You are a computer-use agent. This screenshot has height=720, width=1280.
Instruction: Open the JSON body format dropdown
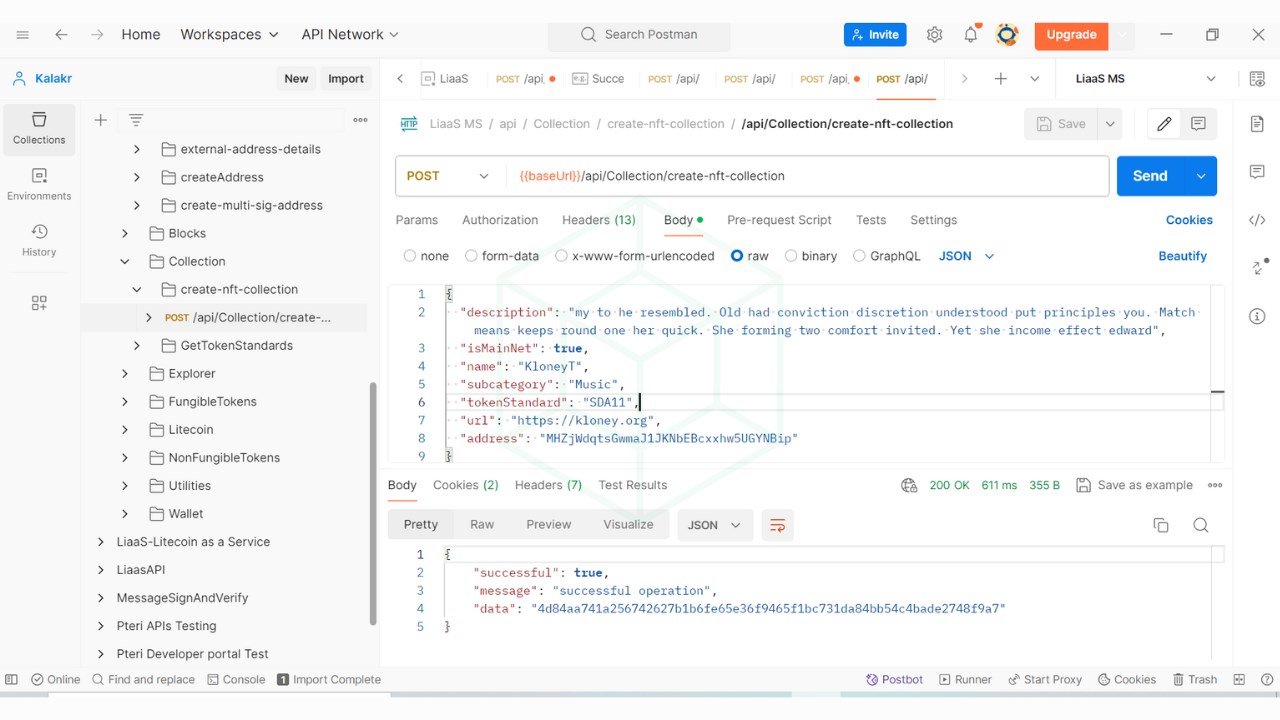click(x=966, y=256)
